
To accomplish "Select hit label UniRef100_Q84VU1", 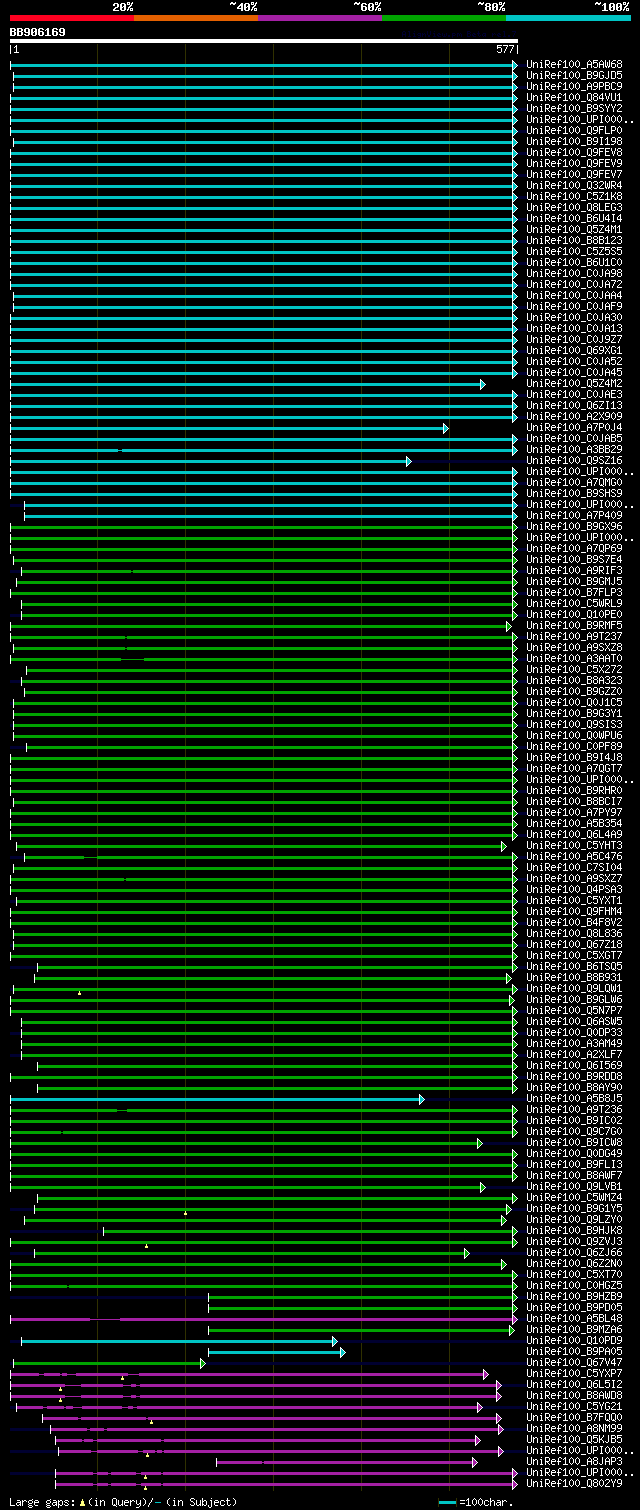I will click(574, 97).
